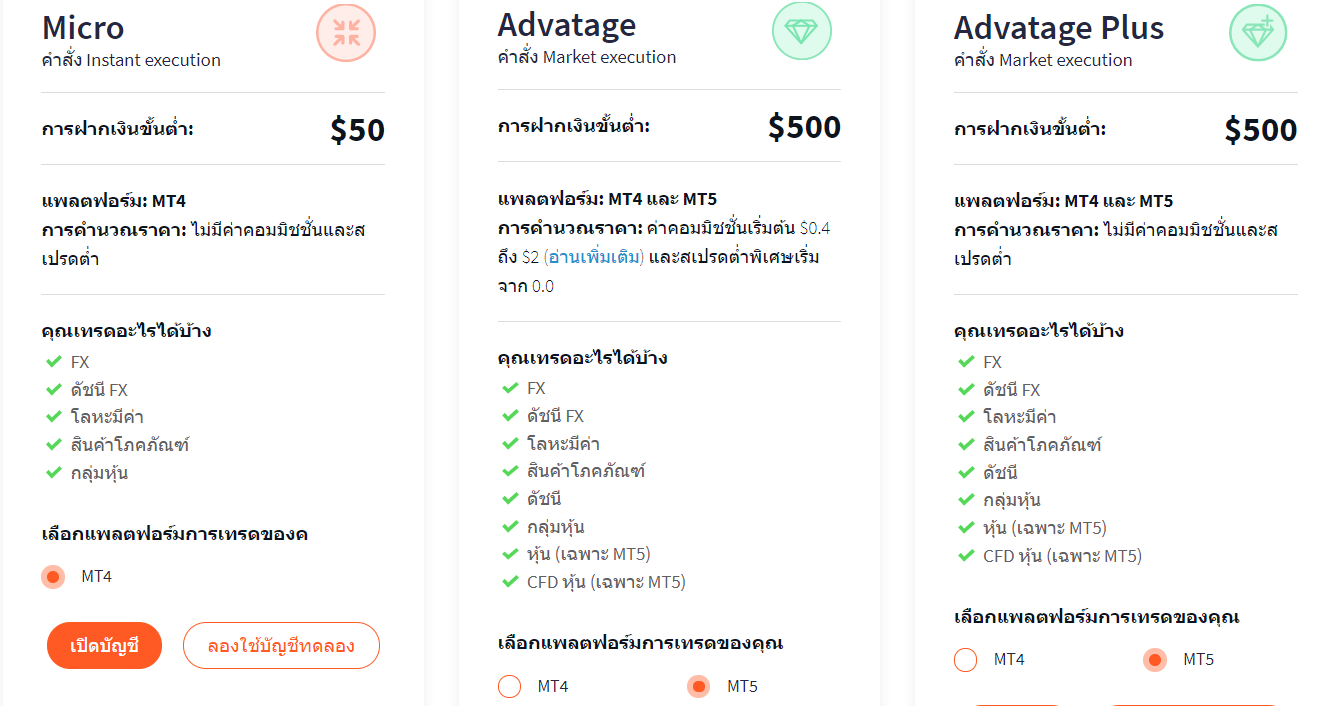Viewport: 1334px width, 706px height.
Task: Click the Micro account title
Action: tap(84, 27)
